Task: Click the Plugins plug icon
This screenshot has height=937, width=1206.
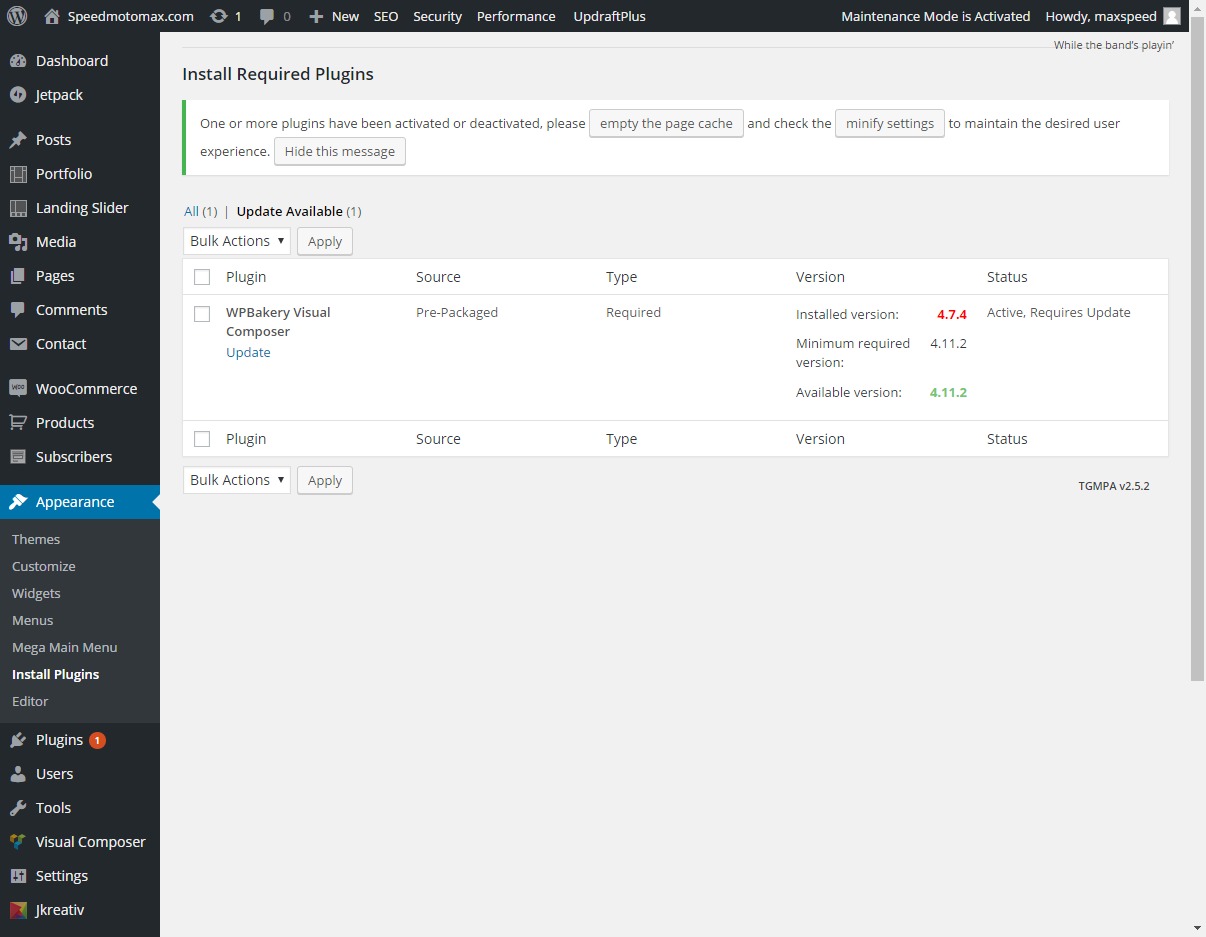Action: pos(18,740)
